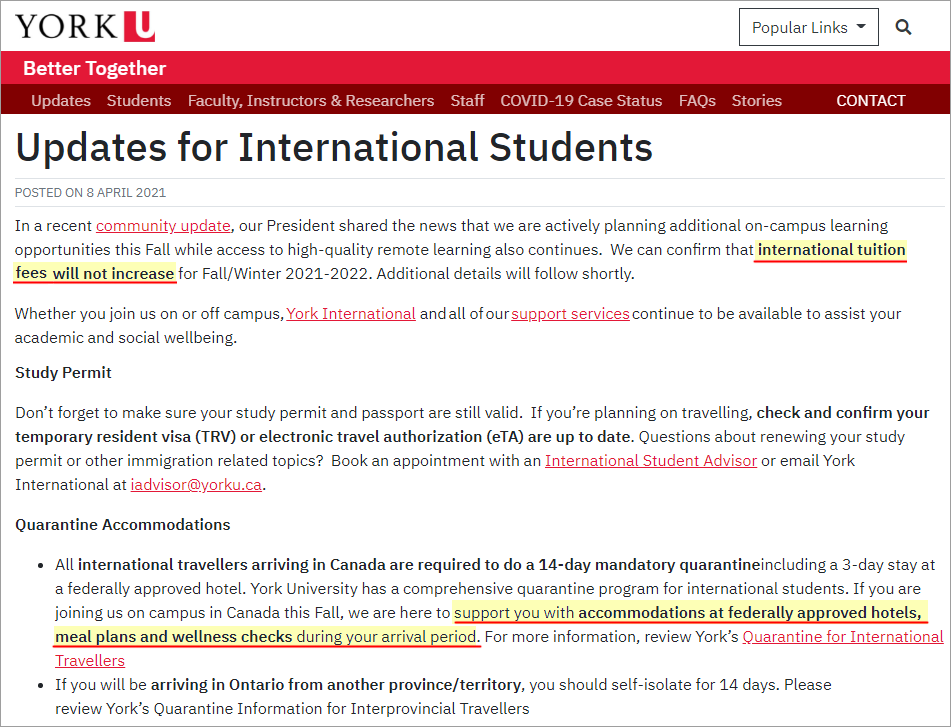Open the Updates menu item
The height and width of the screenshot is (727, 951).
61,101
